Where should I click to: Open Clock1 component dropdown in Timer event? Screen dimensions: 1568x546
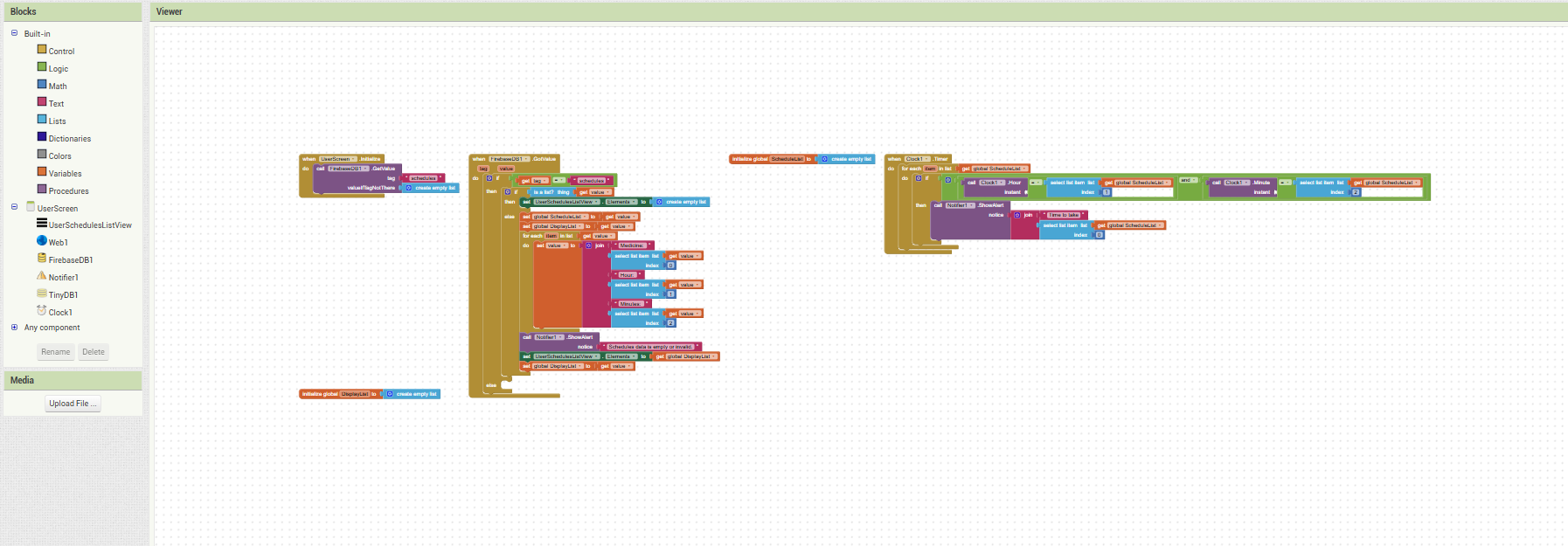pyautogui.click(x=917, y=159)
